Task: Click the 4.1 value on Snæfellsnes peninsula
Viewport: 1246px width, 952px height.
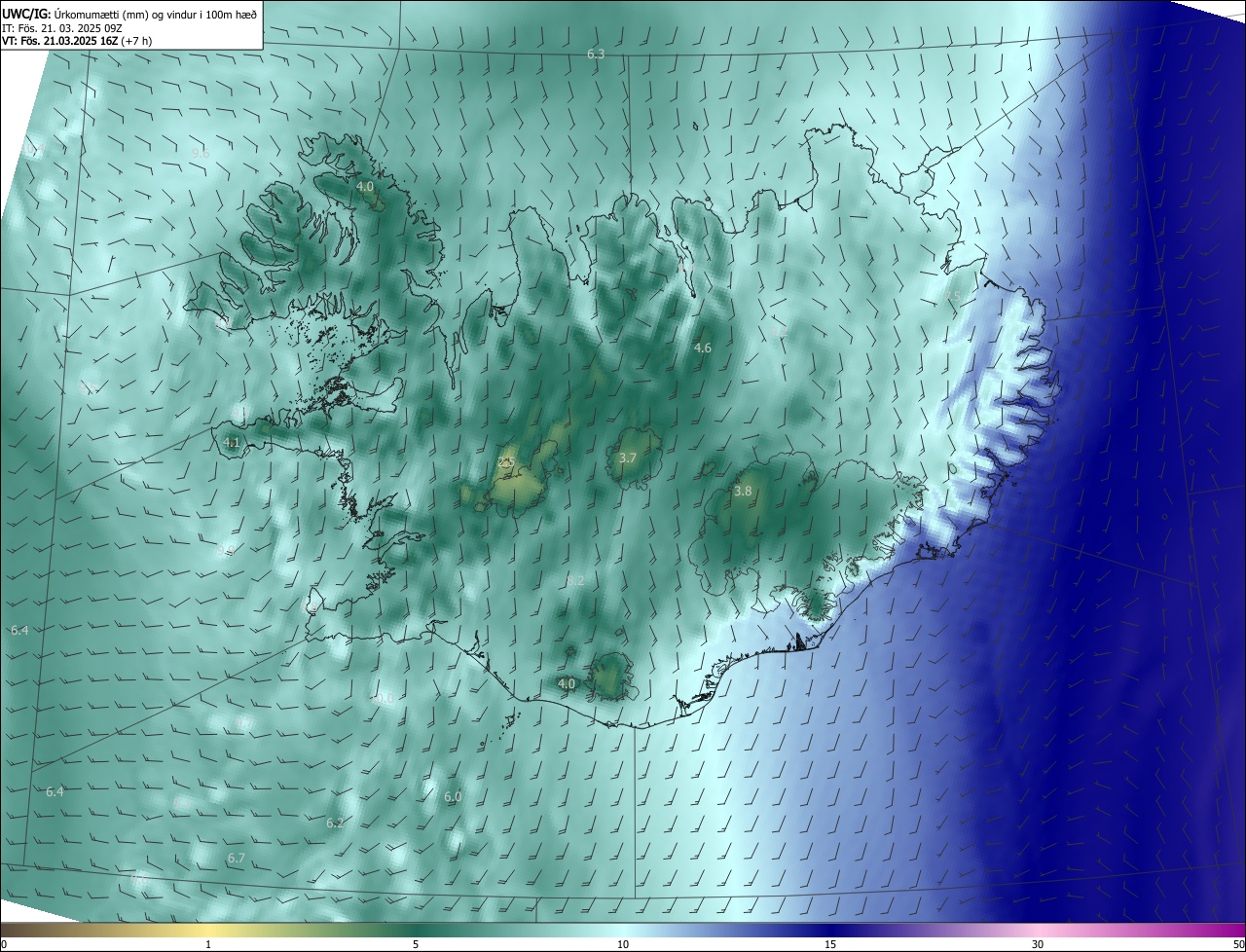Action: click(232, 442)
